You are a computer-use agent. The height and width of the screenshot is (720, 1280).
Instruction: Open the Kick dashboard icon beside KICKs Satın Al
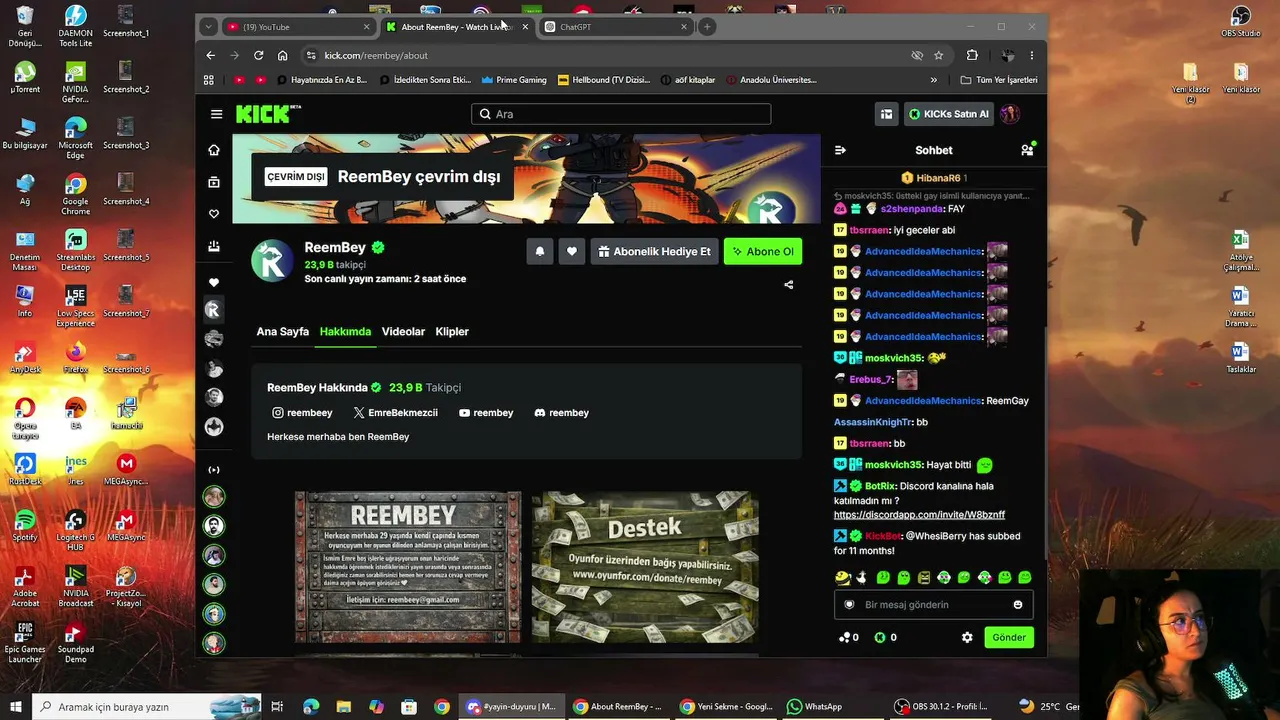(x=886, y=114)
